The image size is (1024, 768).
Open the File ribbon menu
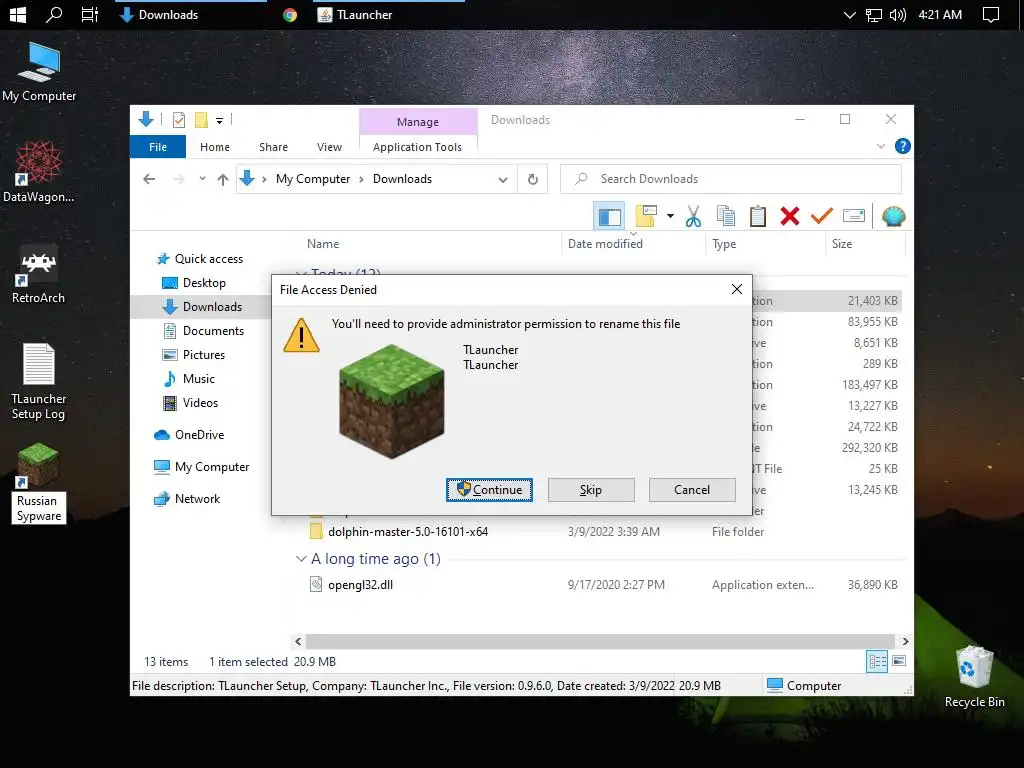157,147
